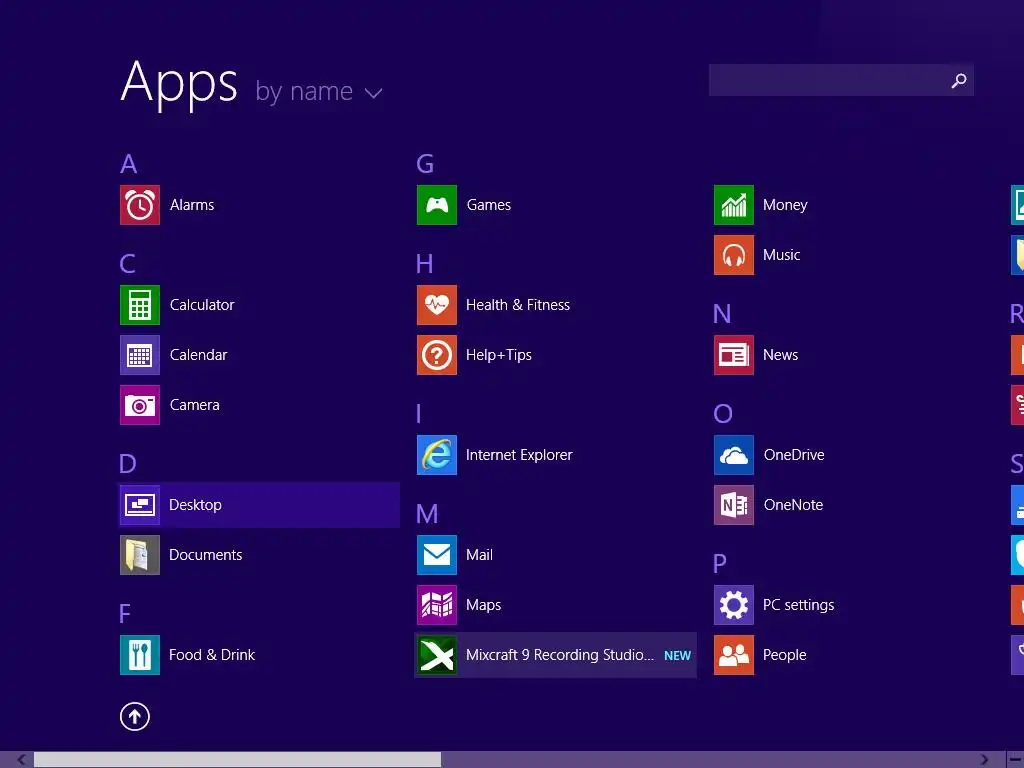1024x768 pixels.
Task: Click the 'Help+Tips' label text
Action: coord(499,355)
